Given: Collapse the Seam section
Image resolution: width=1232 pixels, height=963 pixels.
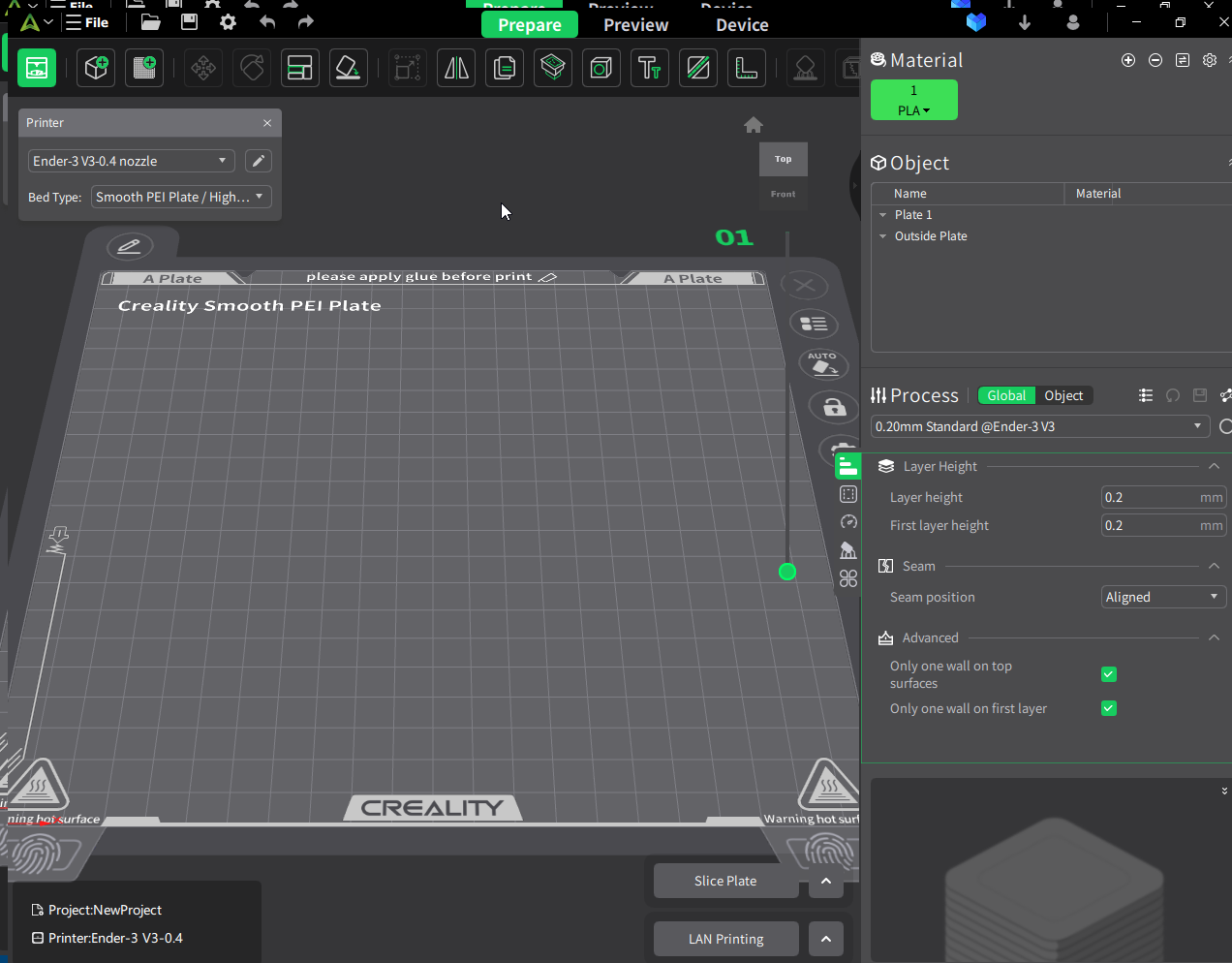Looking at the screenshot, I should (x=1214, y=566).
